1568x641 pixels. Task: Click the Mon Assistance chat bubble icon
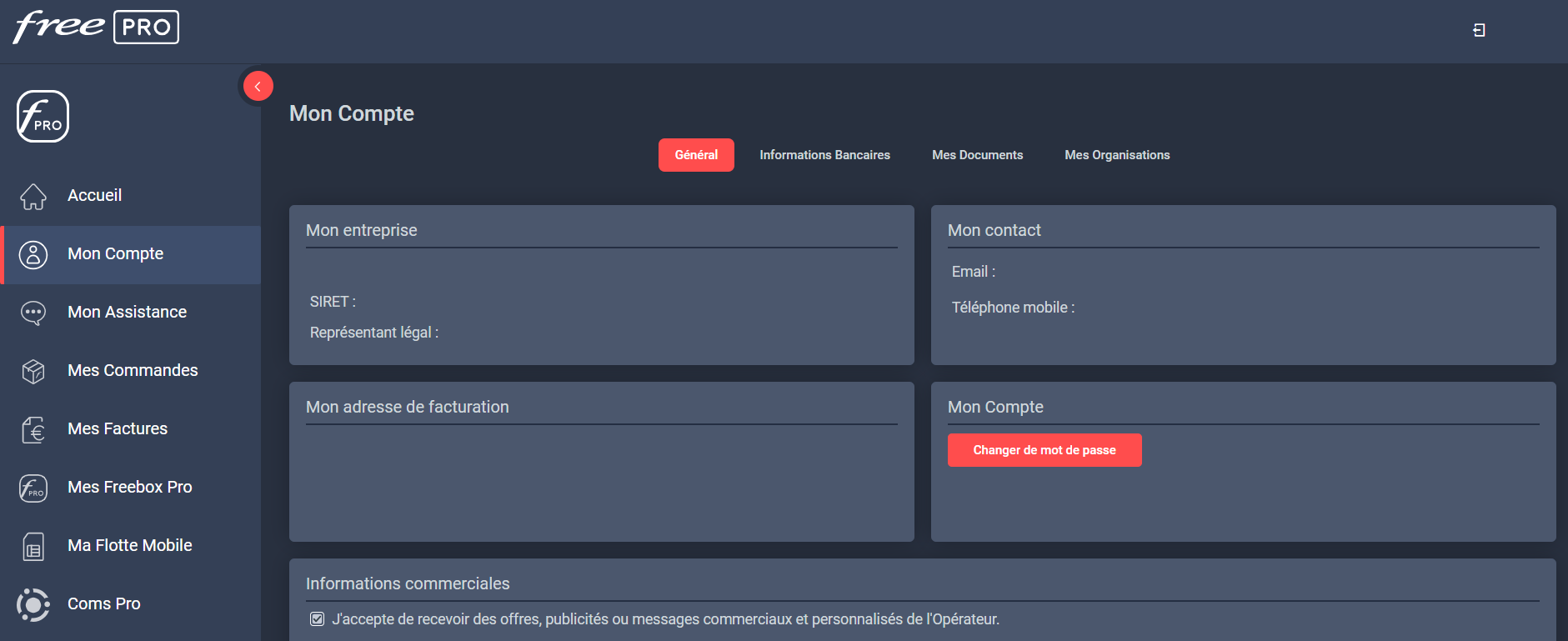tap(33, 313)
